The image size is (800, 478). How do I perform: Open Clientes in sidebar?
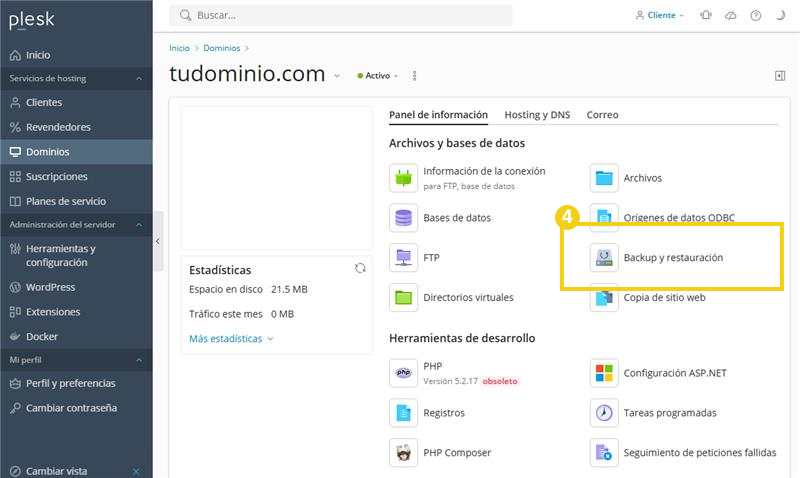click(77, 103)
